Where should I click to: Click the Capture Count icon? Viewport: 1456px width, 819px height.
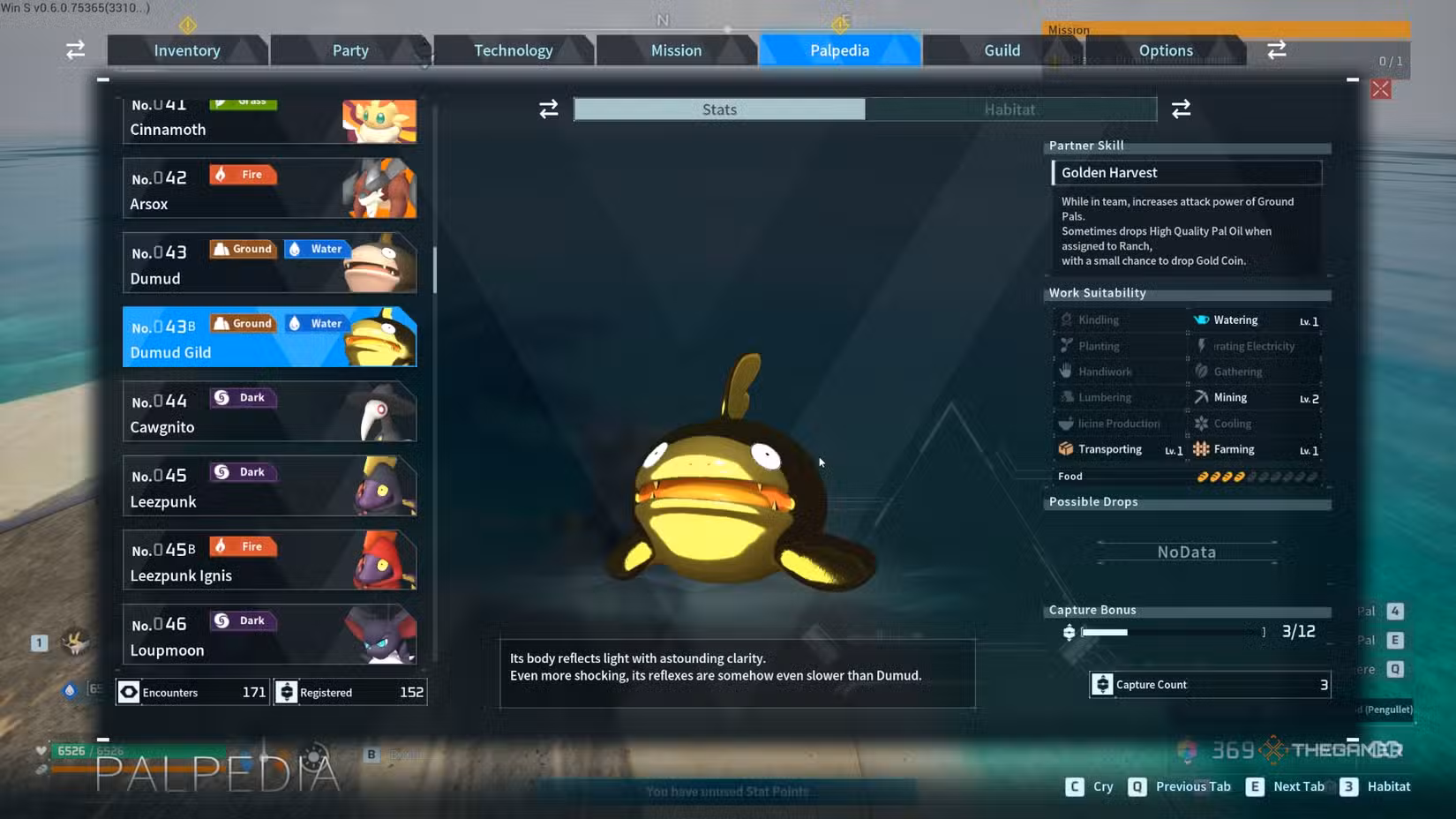(x=1102, y=684)
